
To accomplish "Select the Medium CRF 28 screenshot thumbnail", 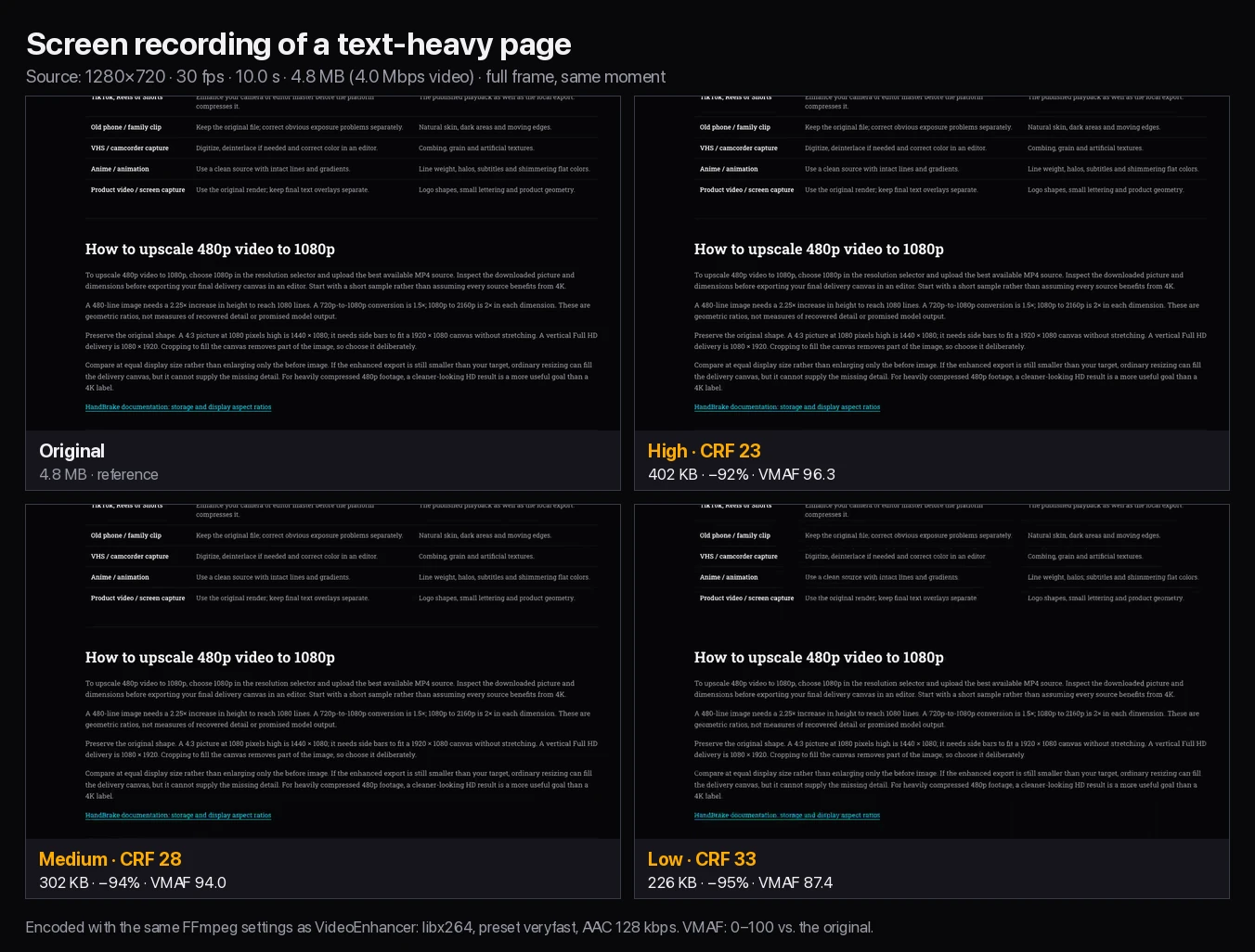I will [323, 672].
